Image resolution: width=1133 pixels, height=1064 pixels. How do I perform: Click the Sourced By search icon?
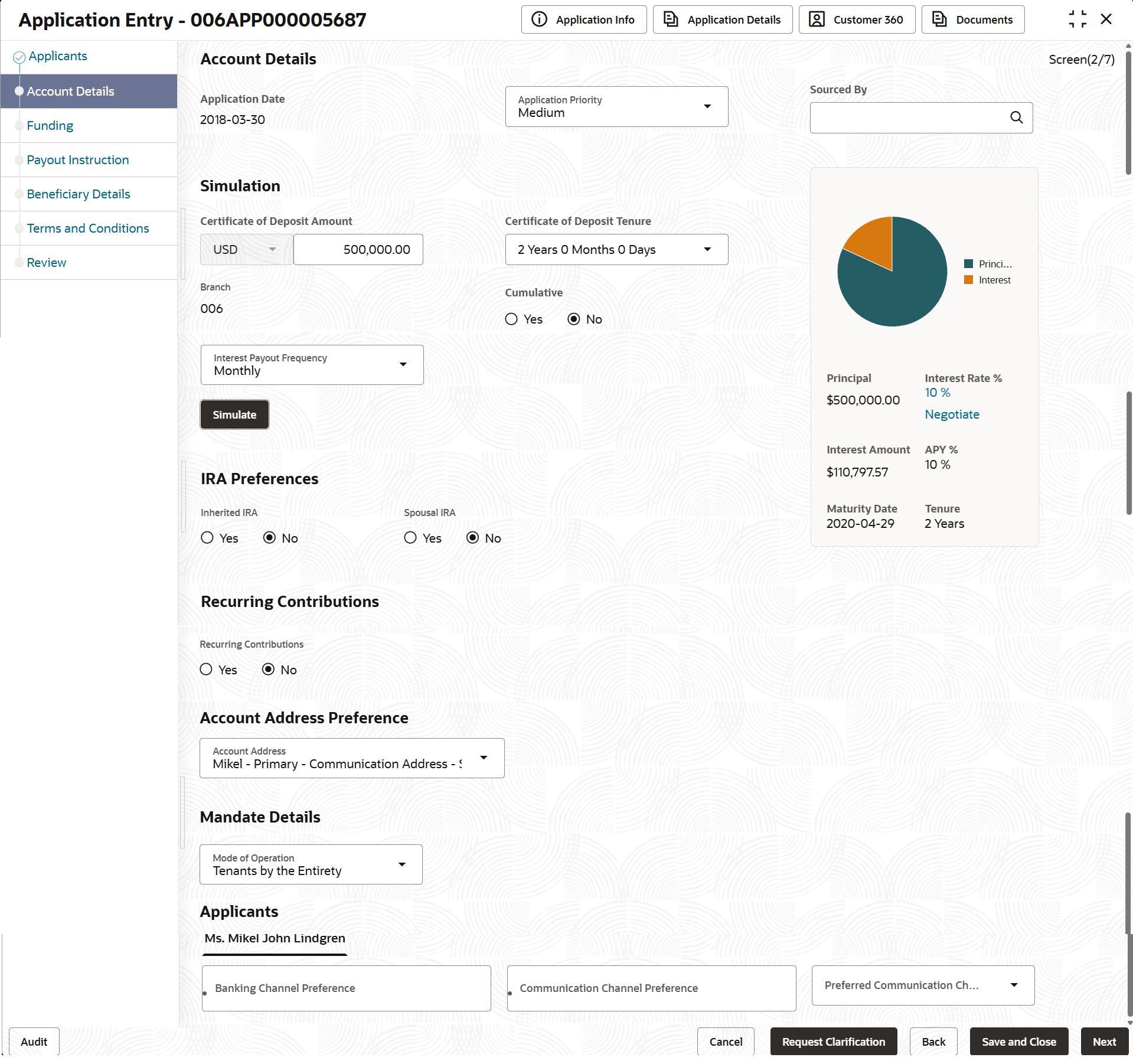click(x=1016, y=118)
